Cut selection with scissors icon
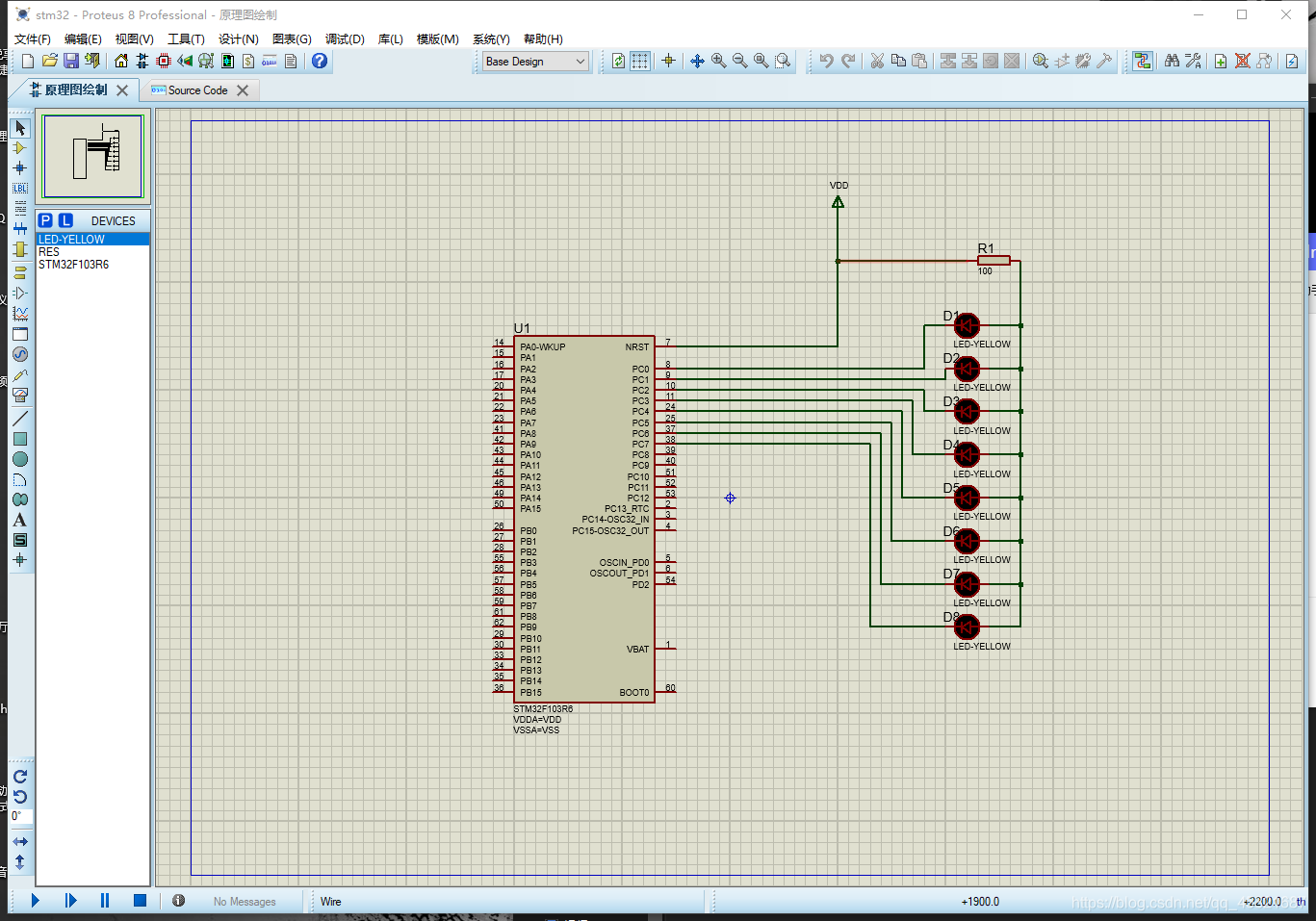The height and width of the screenshot is (921, 1316). (x=877, y=61)
